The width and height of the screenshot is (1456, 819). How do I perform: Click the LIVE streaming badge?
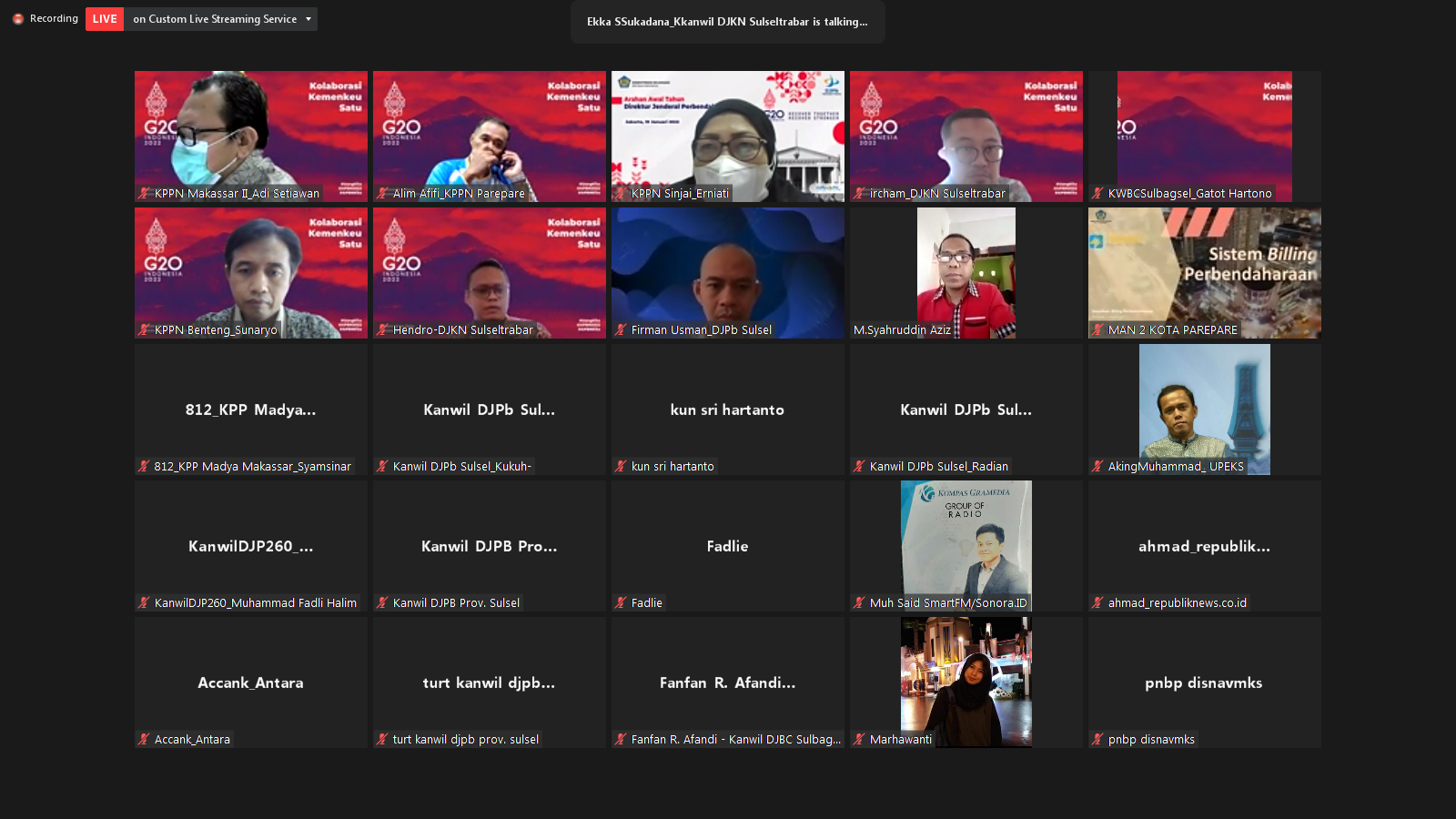tap(105, 19)
